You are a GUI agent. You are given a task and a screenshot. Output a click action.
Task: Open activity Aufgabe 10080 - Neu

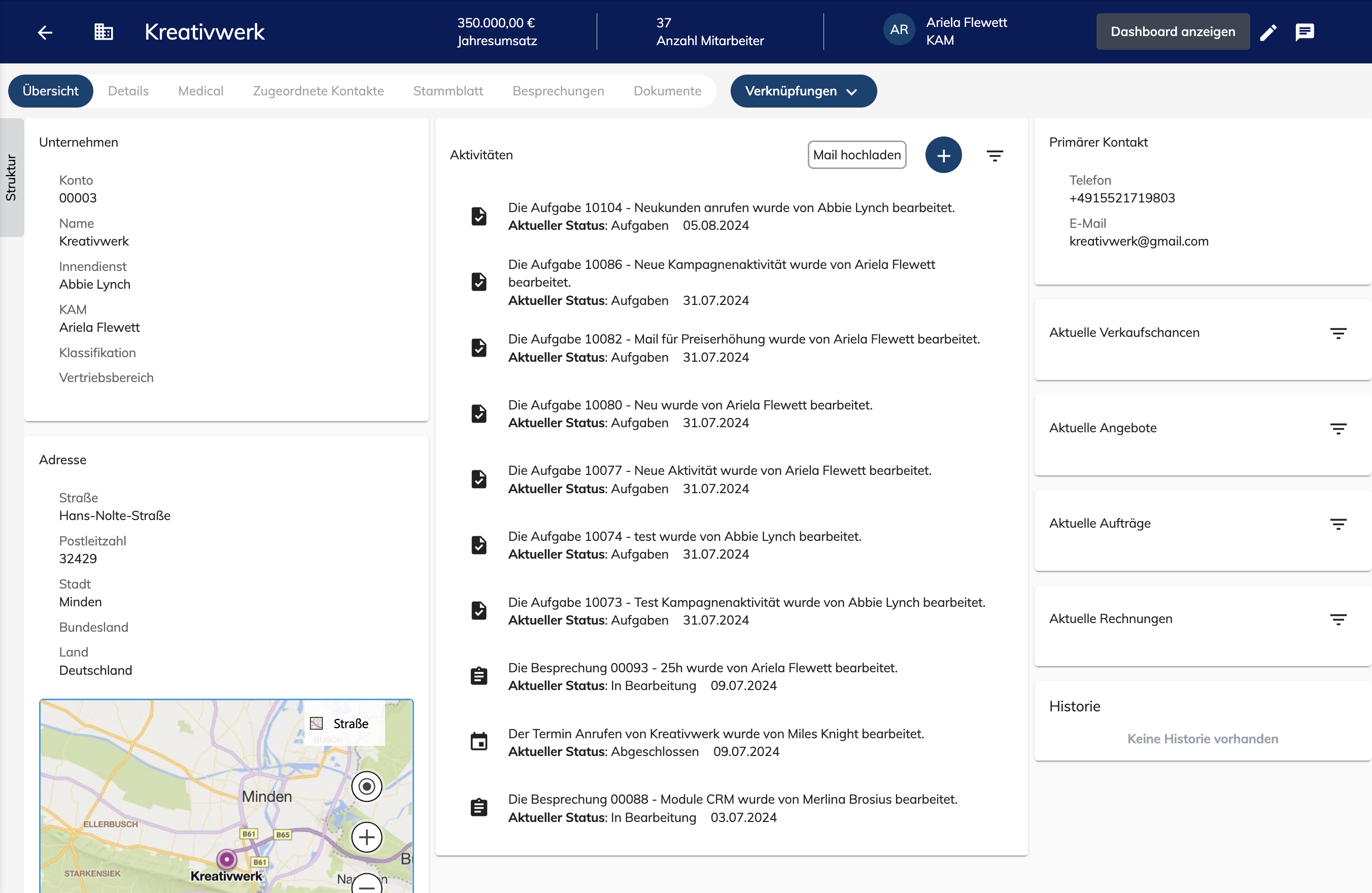click(x=690, y=414)
